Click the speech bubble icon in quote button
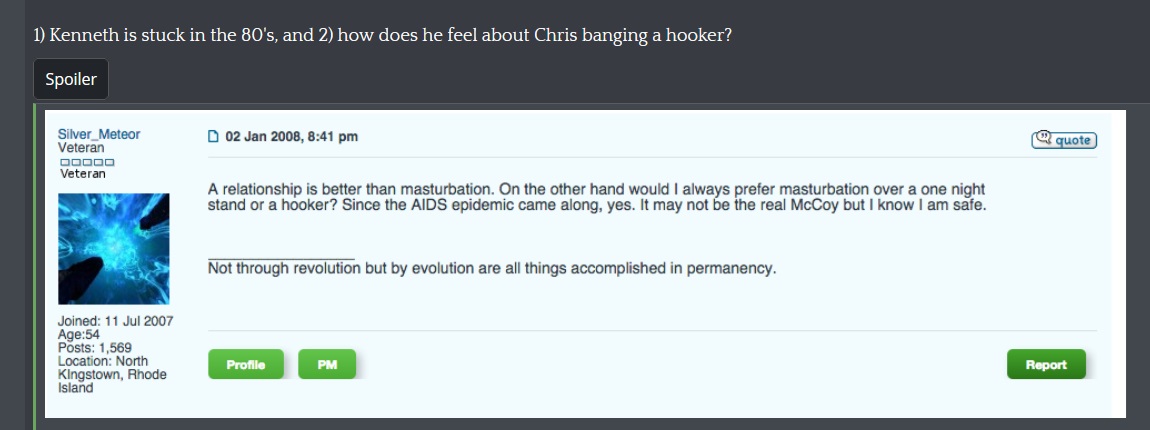 click(x=1043, y=138)
